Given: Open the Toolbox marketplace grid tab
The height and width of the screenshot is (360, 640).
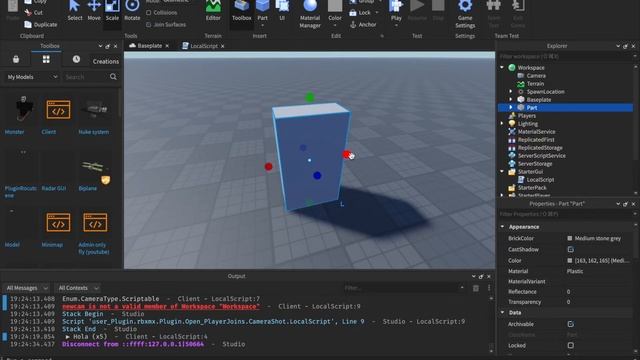Looking at the screenshot, I should (46, 60).
